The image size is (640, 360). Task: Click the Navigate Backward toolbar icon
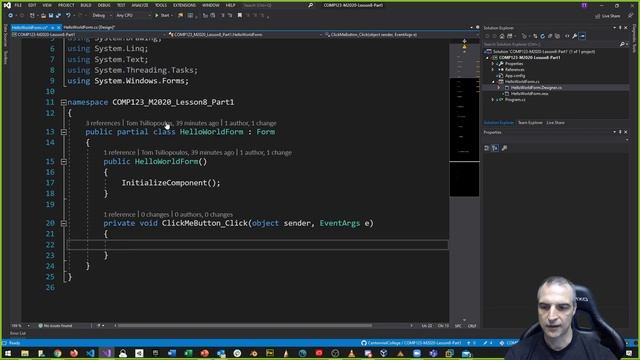click(x=11, y=16)
